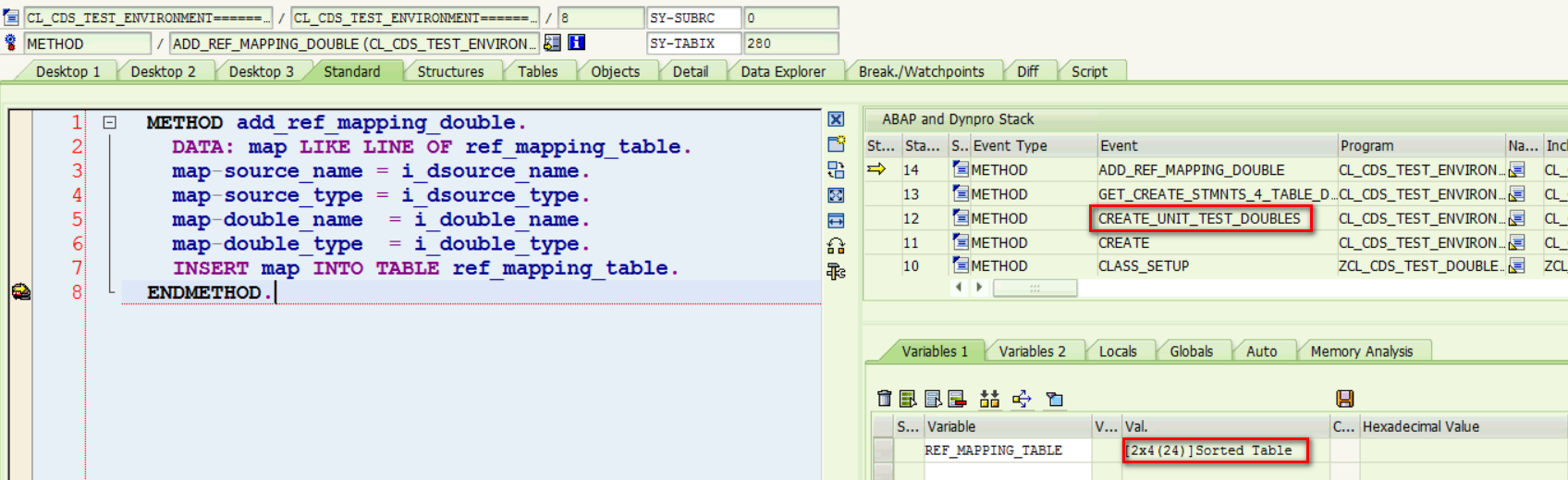Click the method icon in stack level 11 row

[961, 242]
